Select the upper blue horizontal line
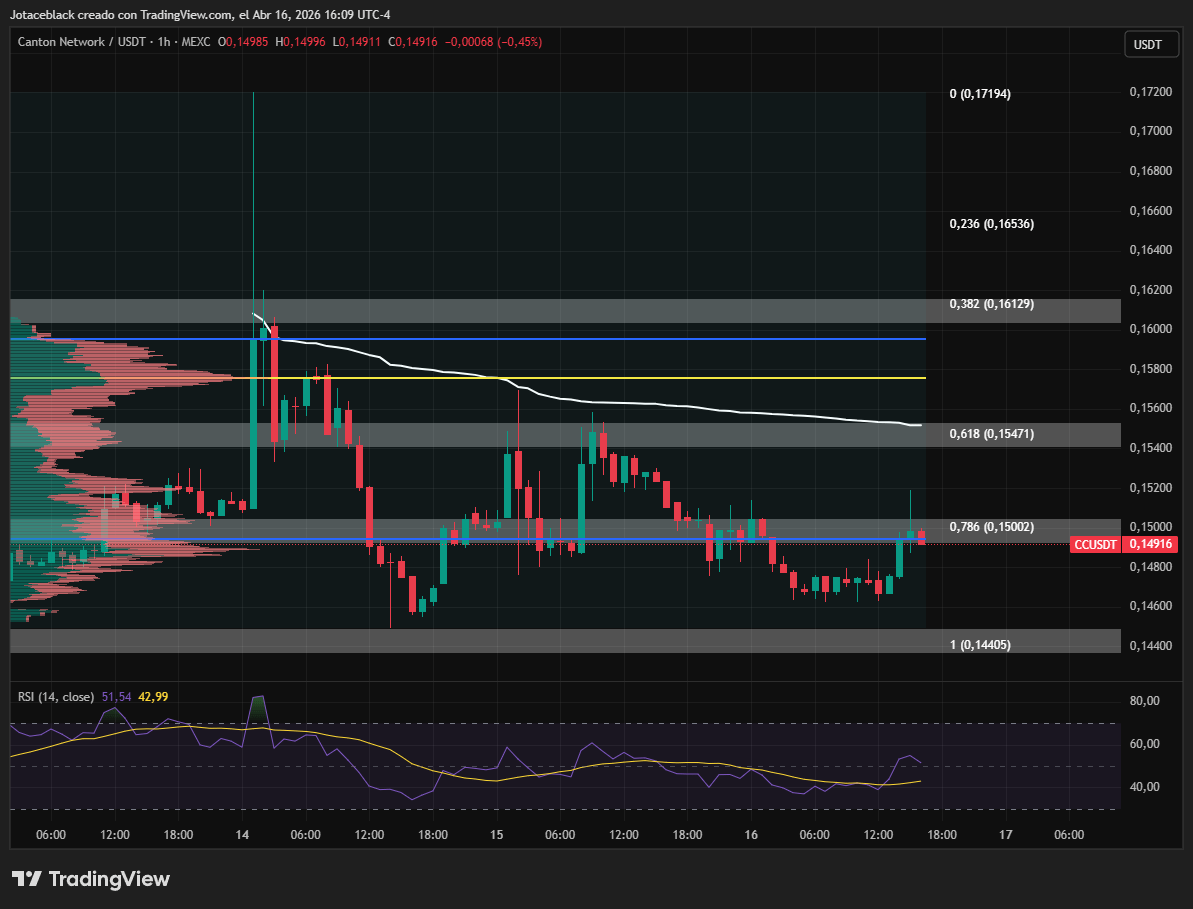The width and height of the screenshot is (1193, 909). click(x=468, y=338)
